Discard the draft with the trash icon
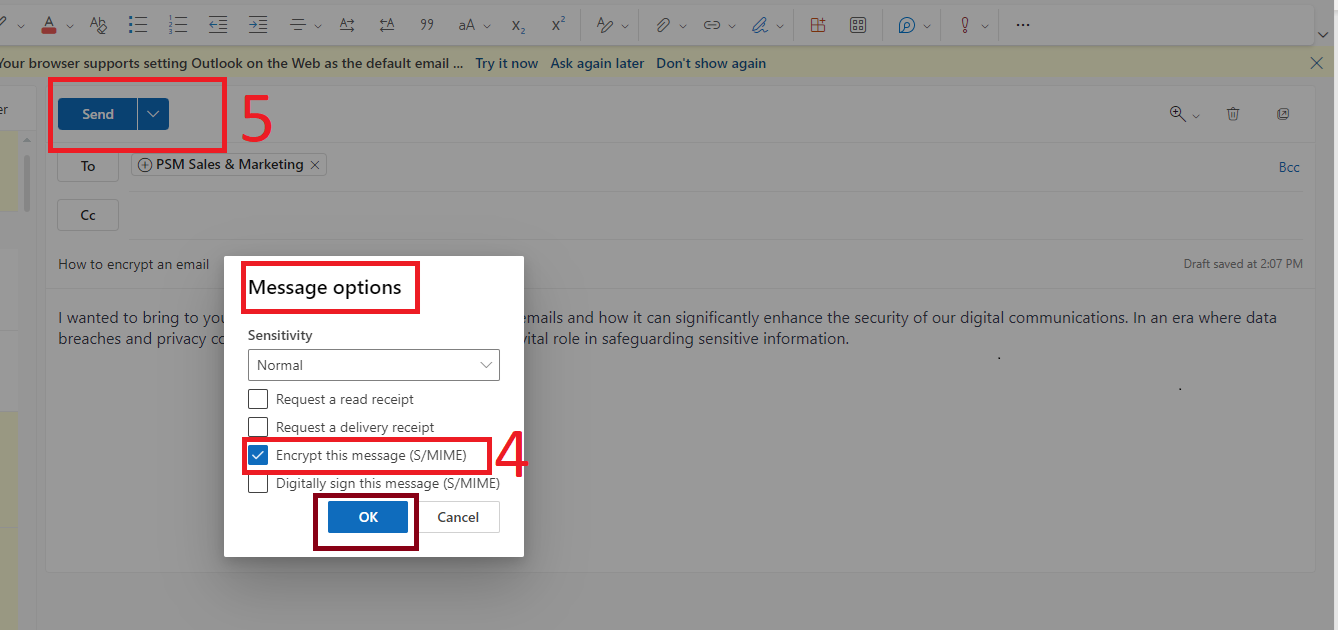The image size is (1338, 630). pos(1233,114)
